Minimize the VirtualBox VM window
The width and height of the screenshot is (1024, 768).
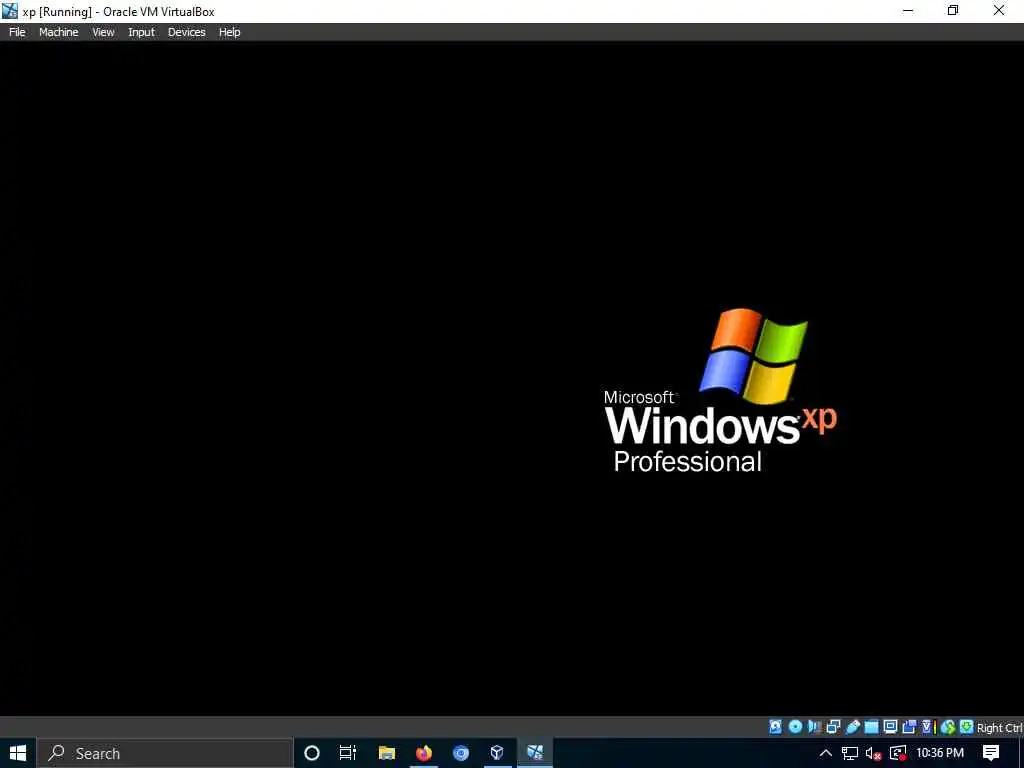click(908, 11)
